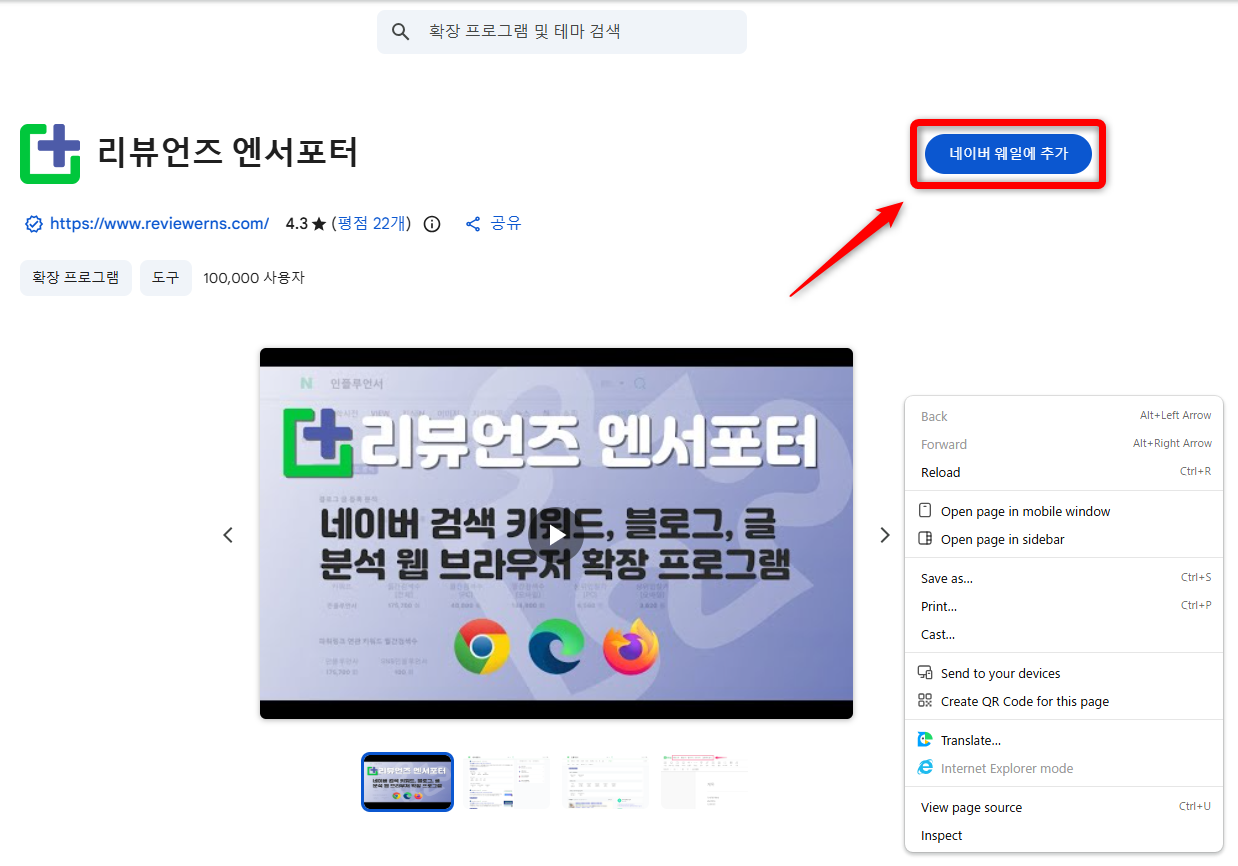1238x866 pixels.
Task: Click the 리뷰언즈 엔서포터 extension logo icon
Action: 50,154
